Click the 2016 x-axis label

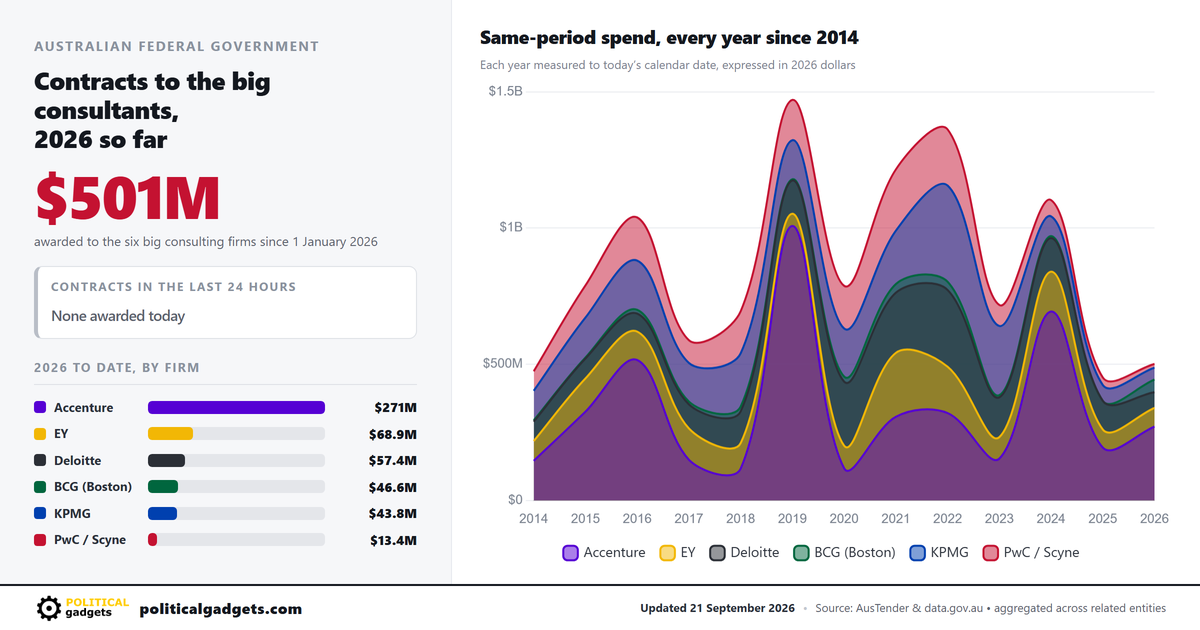coord(637,519)
